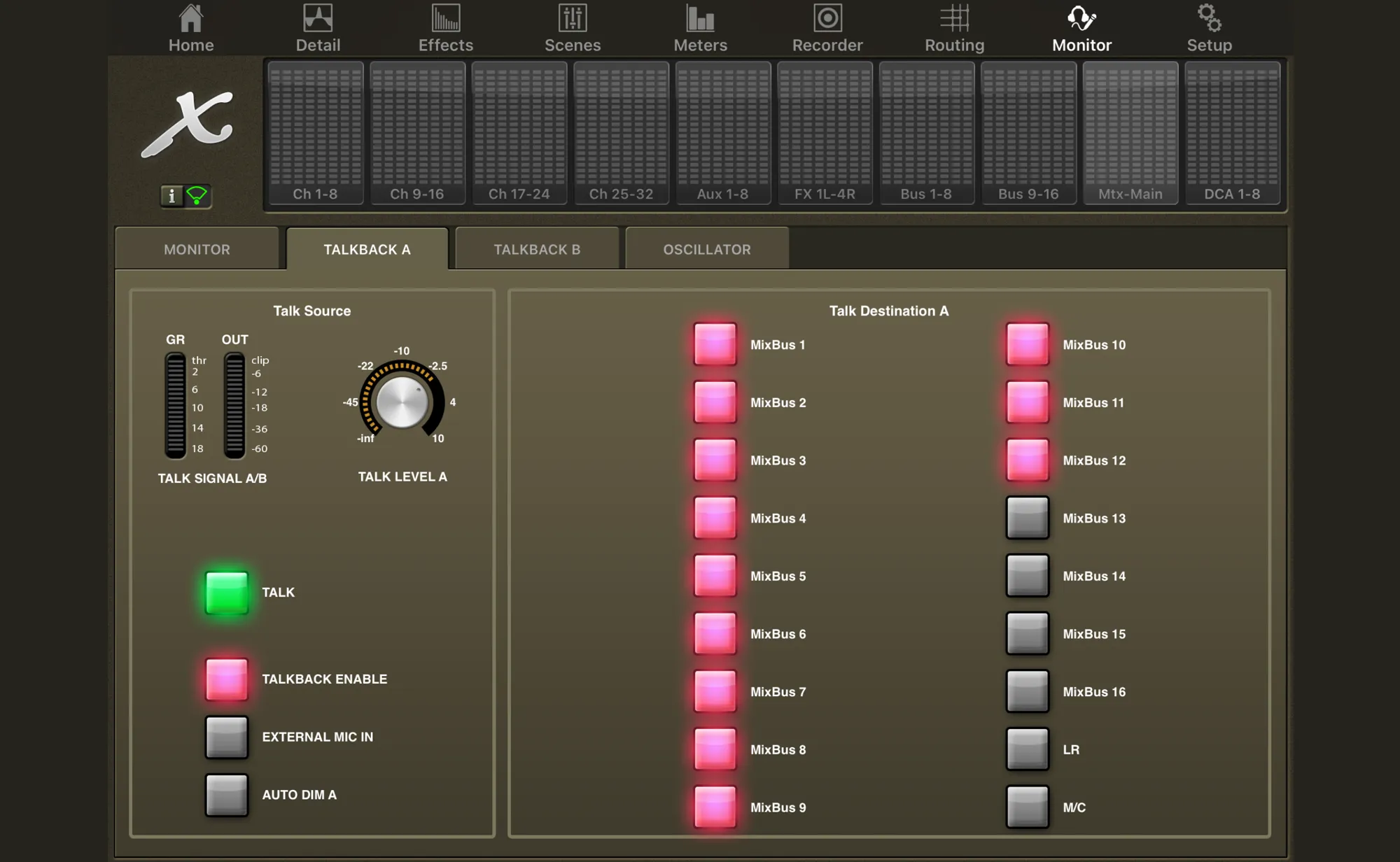Toggle MixBus 8 talk destination
Screen dimensions: 1400x862
tap(715, 749)
